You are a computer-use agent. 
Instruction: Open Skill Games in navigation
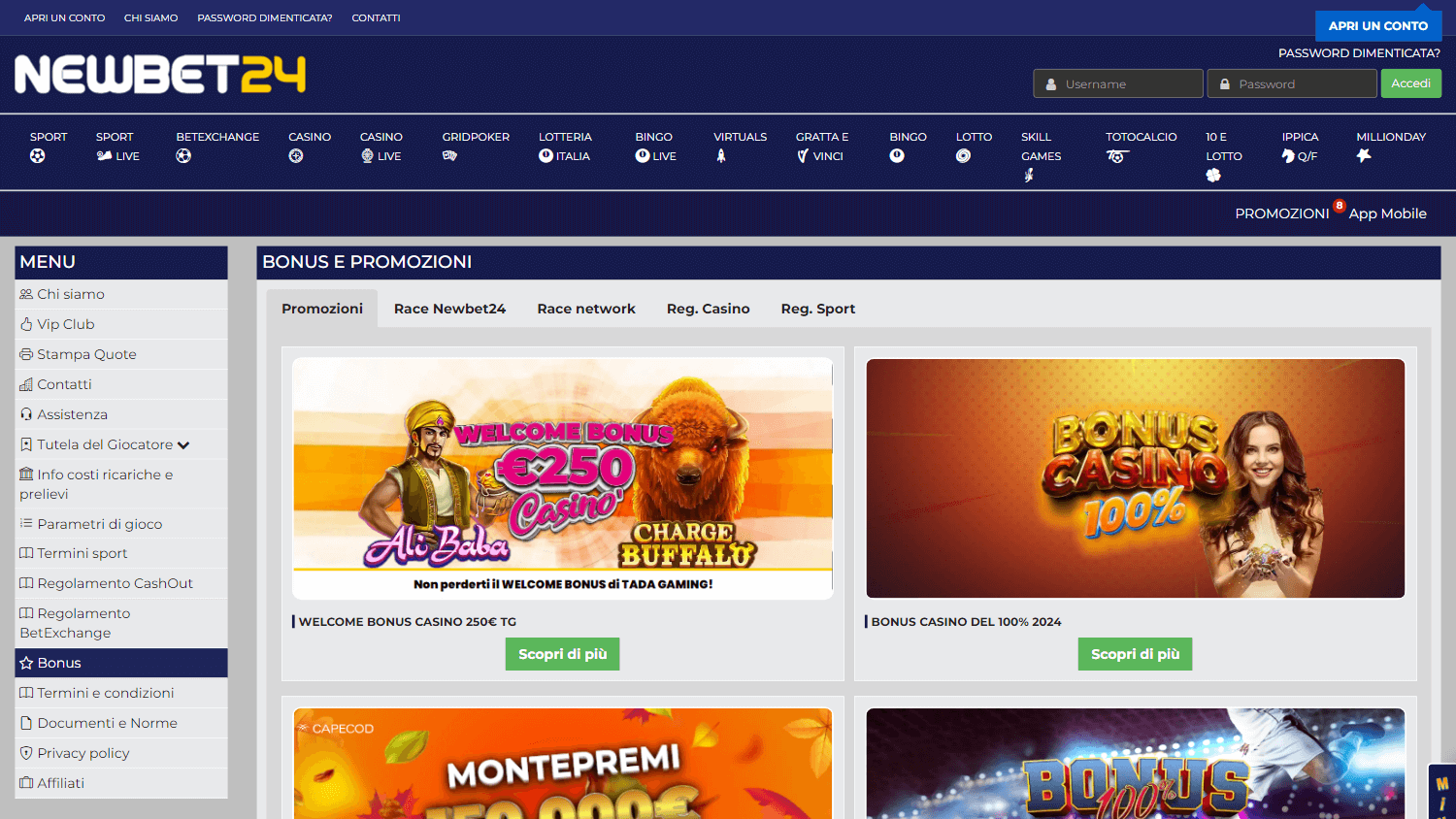coord(1041,156)
